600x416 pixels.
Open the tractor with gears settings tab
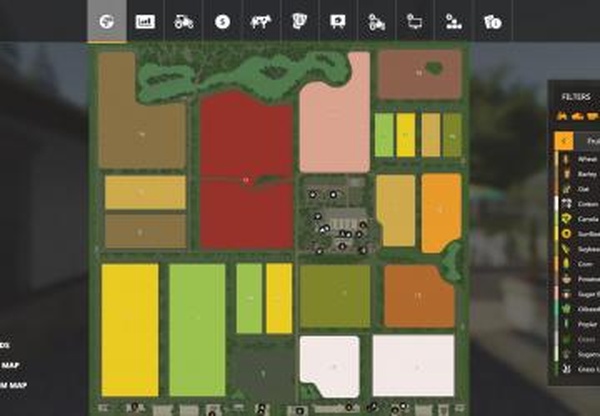376,21
